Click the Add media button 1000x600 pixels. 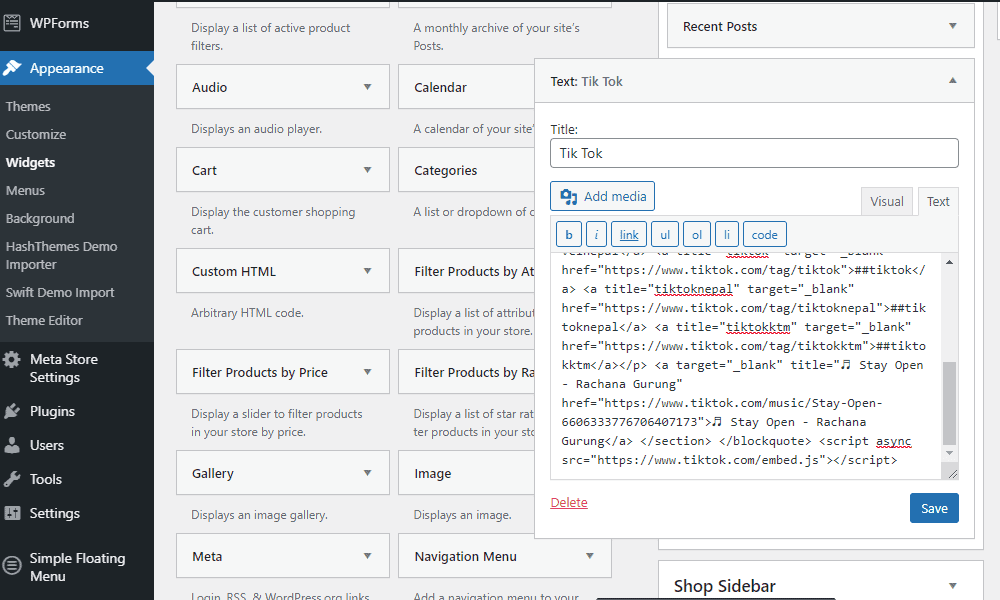pos(602,196)
